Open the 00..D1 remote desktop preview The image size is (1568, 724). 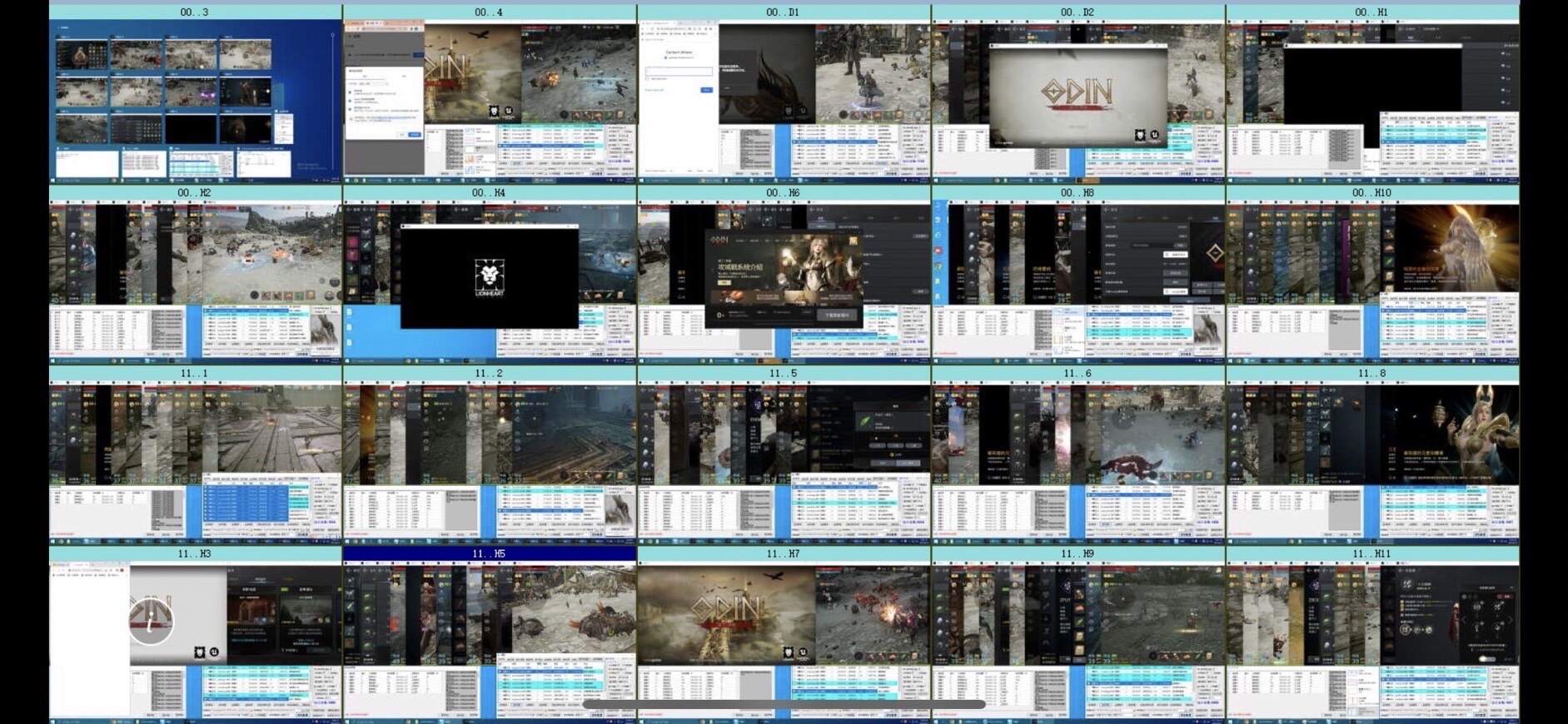pos(784,102)
